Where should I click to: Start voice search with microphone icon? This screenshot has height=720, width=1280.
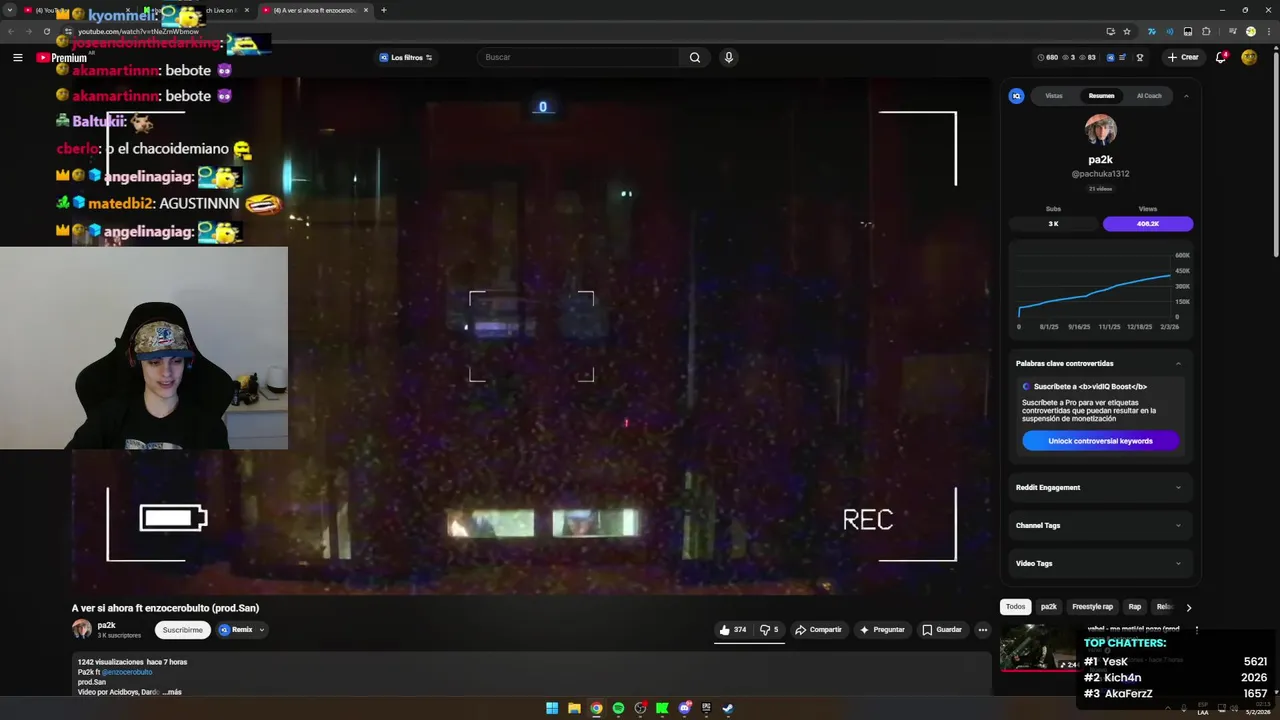[x=728, y=57]
